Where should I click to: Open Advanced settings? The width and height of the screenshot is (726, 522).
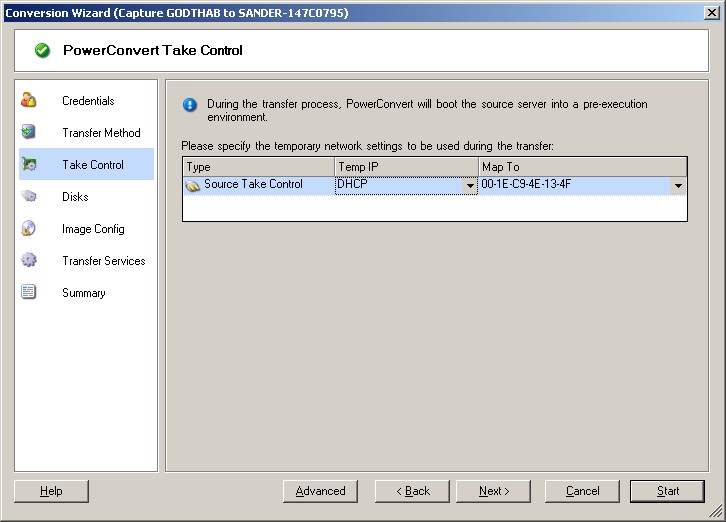click(x=320, y=491)
